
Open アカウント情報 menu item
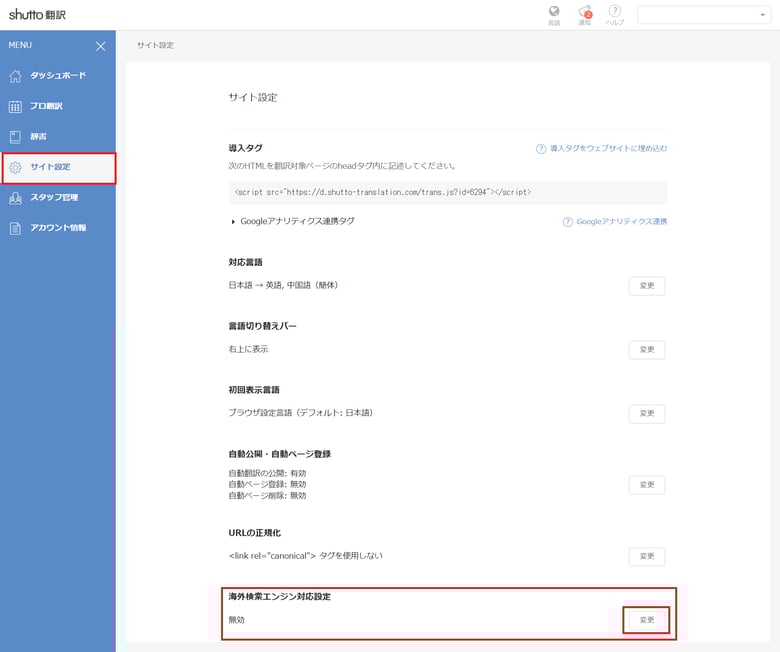tap(58, 228)
